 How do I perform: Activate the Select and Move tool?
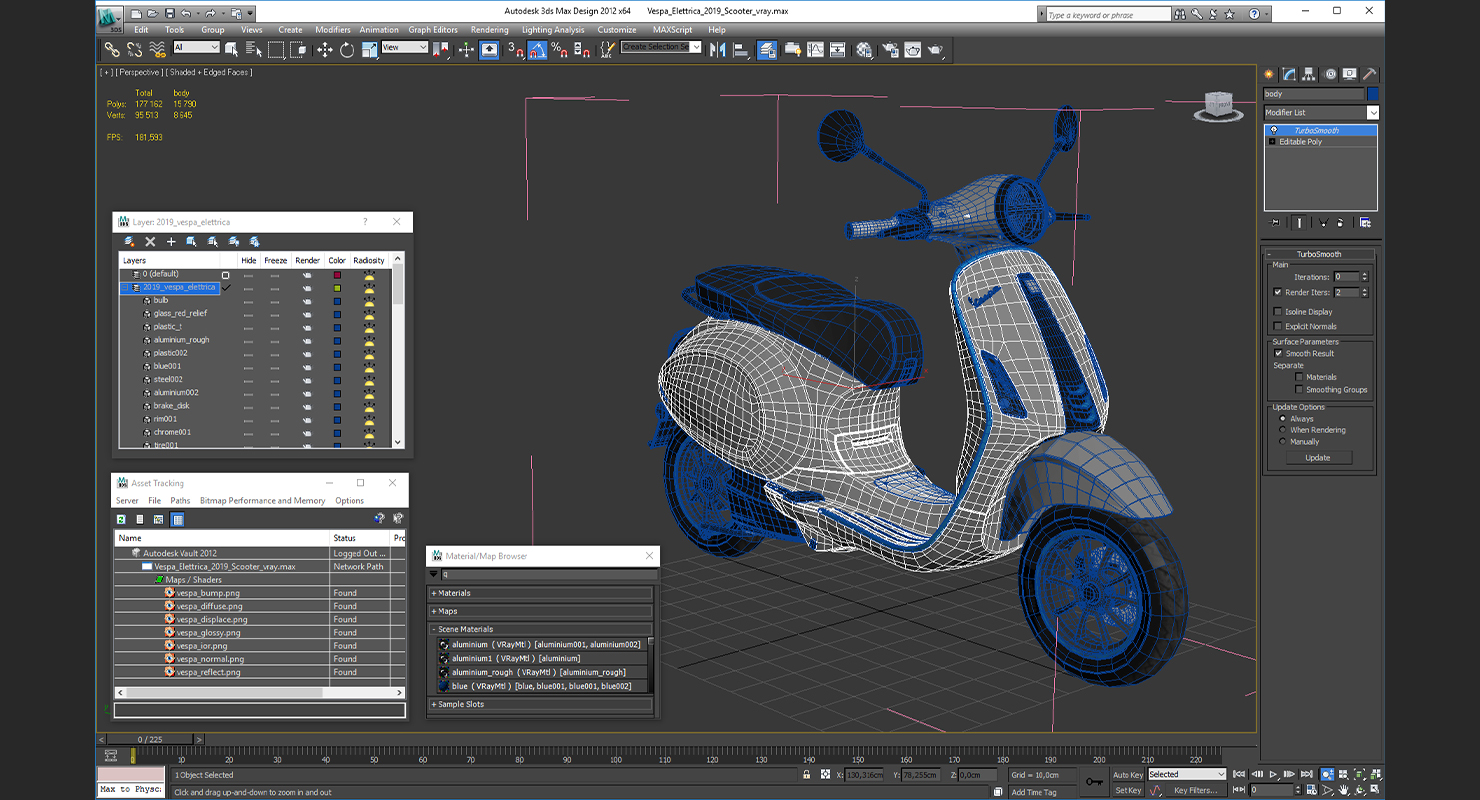pos(325,49)
